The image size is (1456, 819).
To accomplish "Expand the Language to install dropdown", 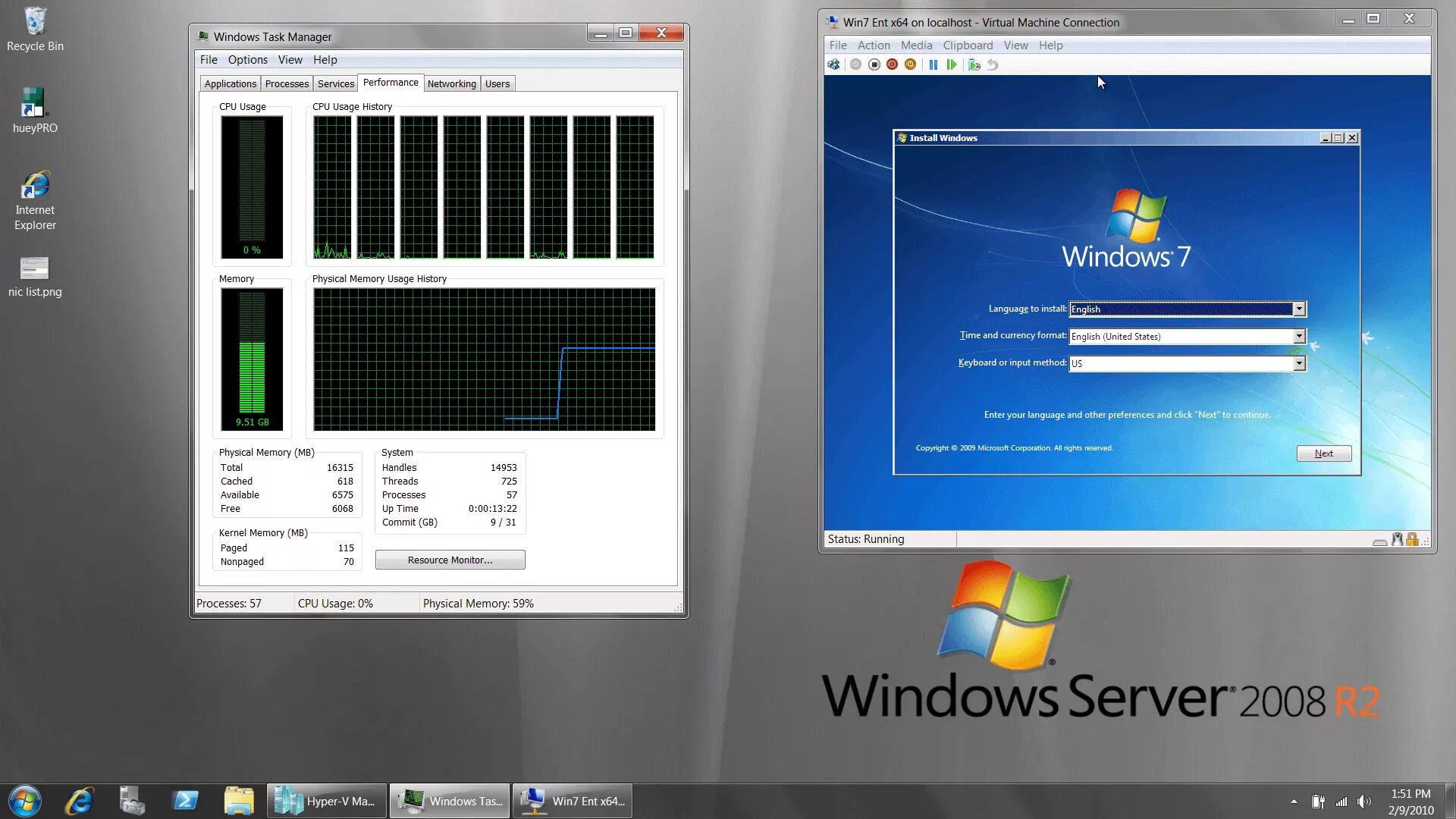I will (1299, 309).
